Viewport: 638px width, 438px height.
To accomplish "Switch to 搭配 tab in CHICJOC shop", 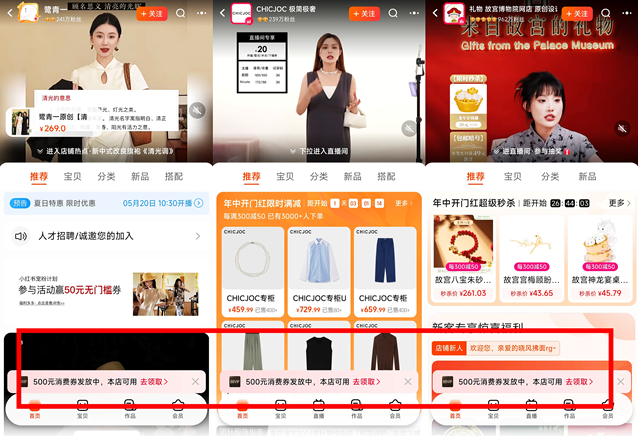I will pos(386,176).
